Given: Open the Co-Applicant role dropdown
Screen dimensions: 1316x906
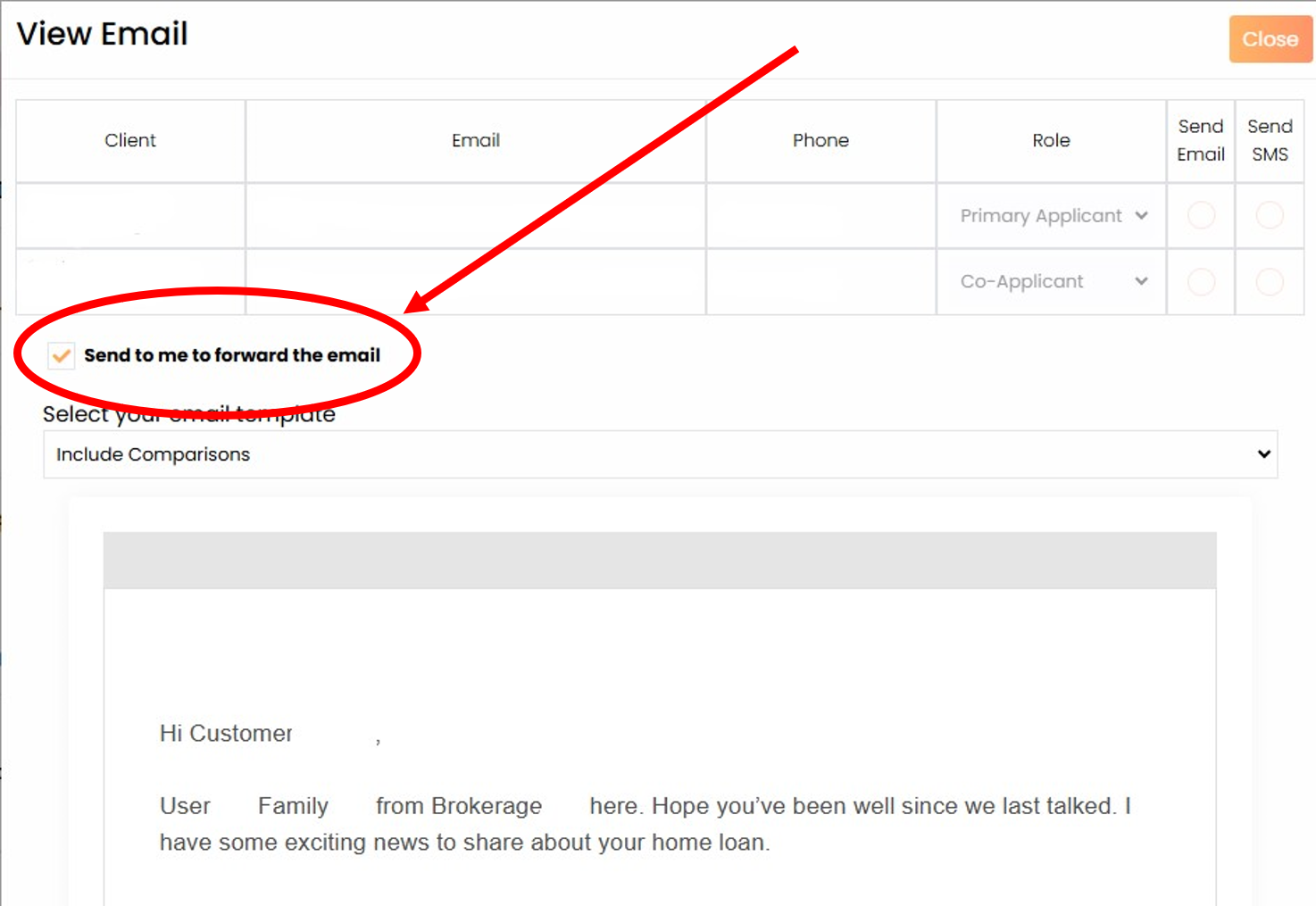Looking at the screenshot, I should (x=1050, y=281).
